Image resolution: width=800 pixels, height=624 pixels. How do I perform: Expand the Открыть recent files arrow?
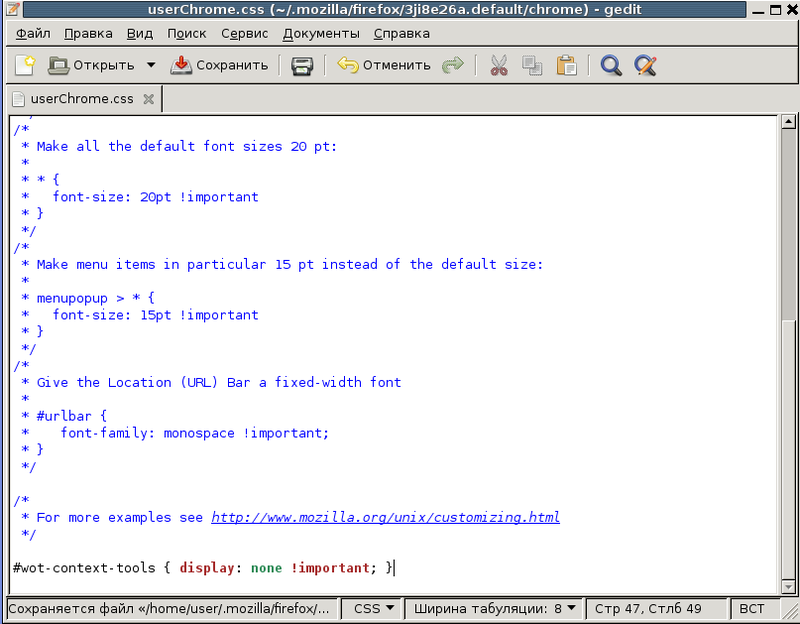151,66
